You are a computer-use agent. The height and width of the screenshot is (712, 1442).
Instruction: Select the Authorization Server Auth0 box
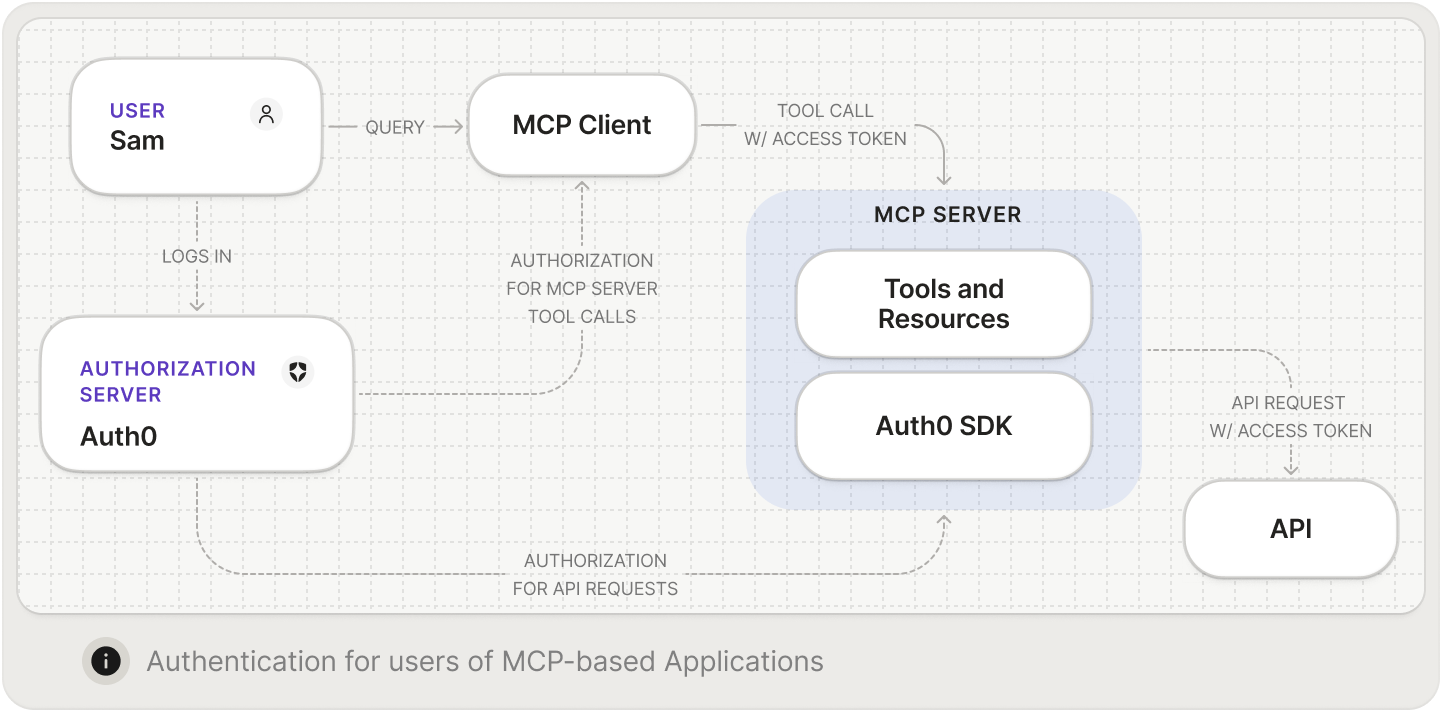point(197,394)
